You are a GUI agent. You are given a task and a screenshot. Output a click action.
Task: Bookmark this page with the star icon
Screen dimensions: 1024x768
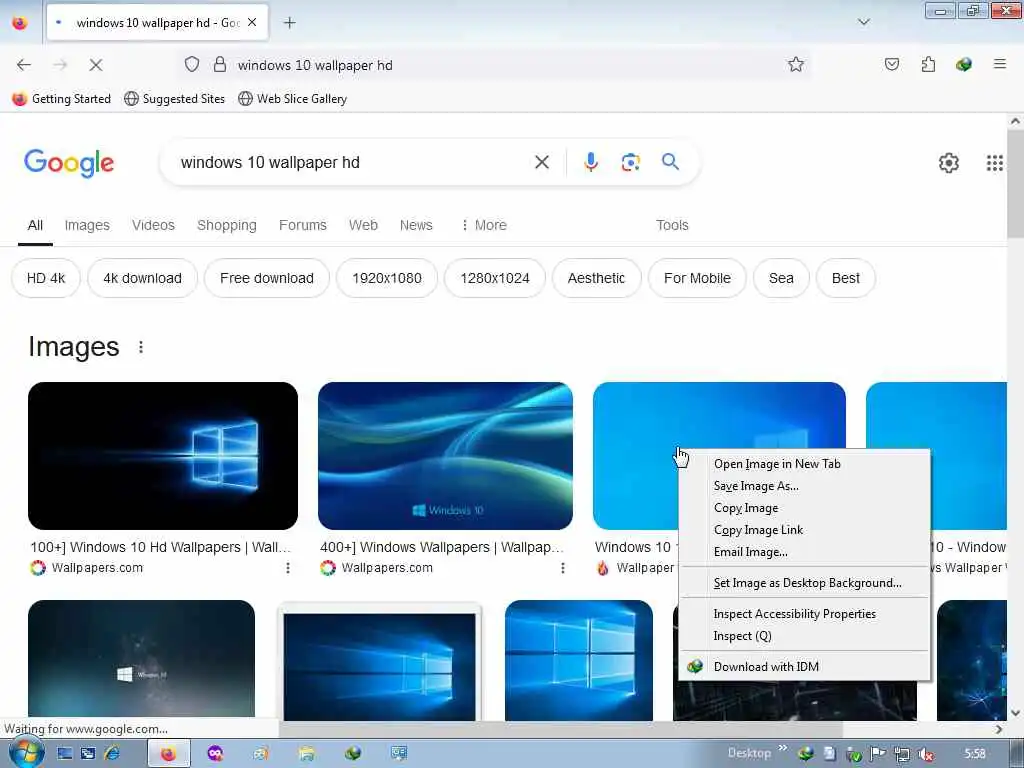click(795, 64)
